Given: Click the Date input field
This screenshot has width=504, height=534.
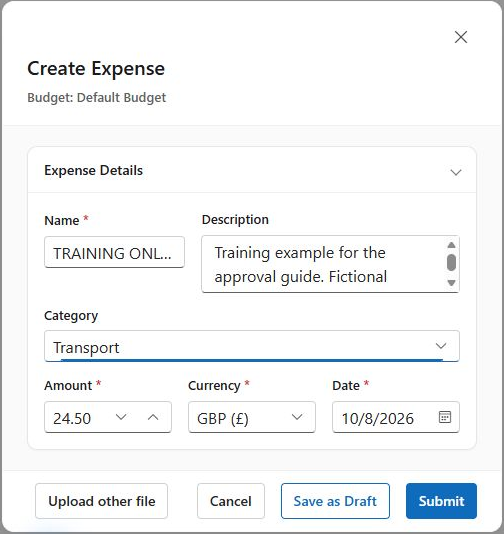Looking at the screenshot, I should pos(396,417).
